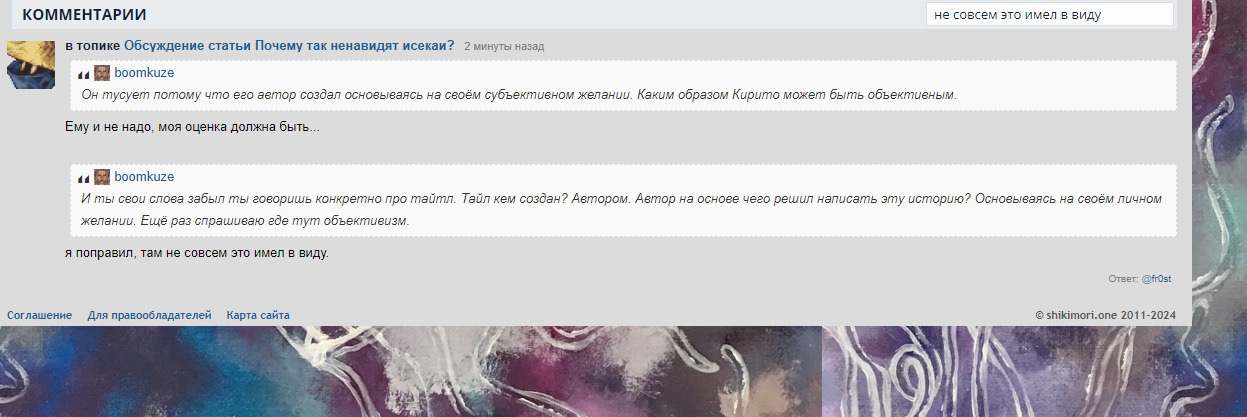Click reply text 'я поправил, там не совсем'
The width and height of the screenshot is (1247, 417).
click(196, 253)
